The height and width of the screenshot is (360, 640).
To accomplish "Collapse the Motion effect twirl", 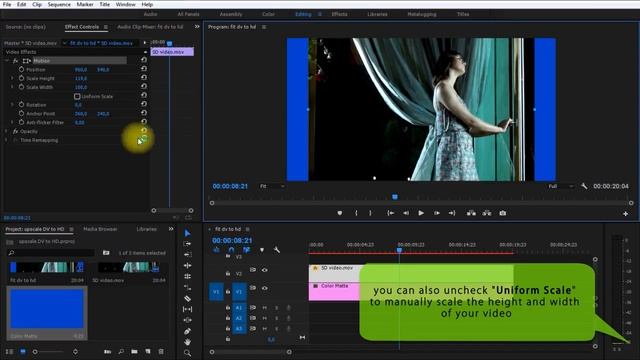I will click(x=7, y=61).
